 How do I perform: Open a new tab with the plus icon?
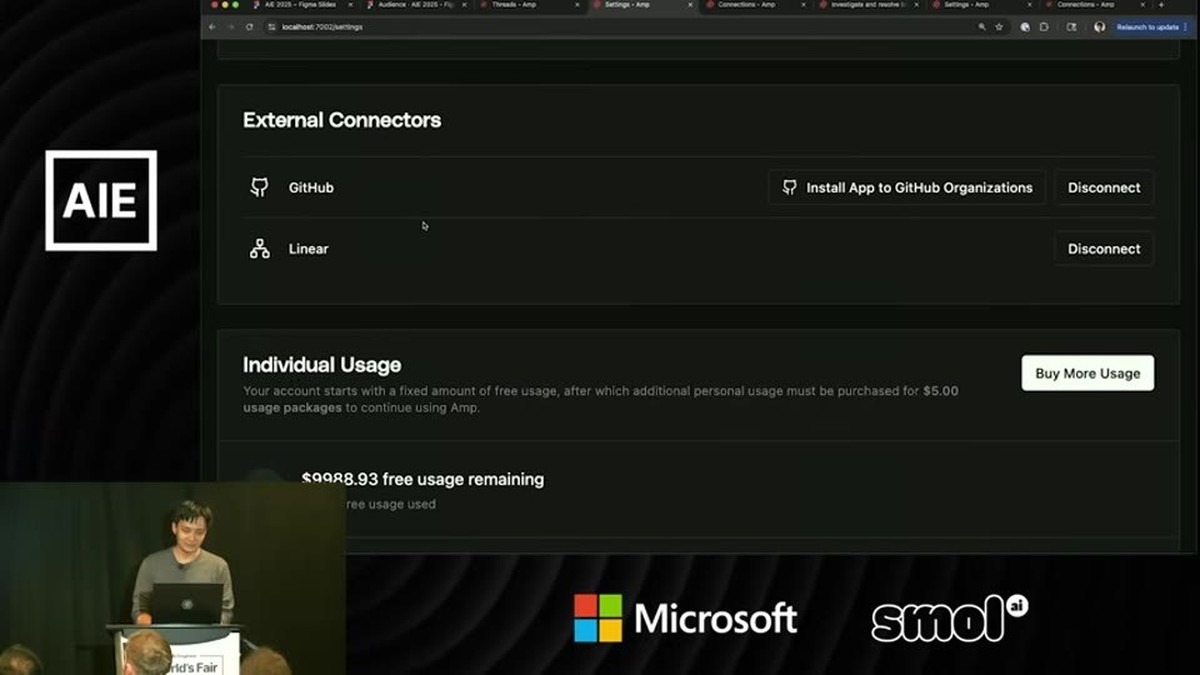click(x=1161, y=5)
